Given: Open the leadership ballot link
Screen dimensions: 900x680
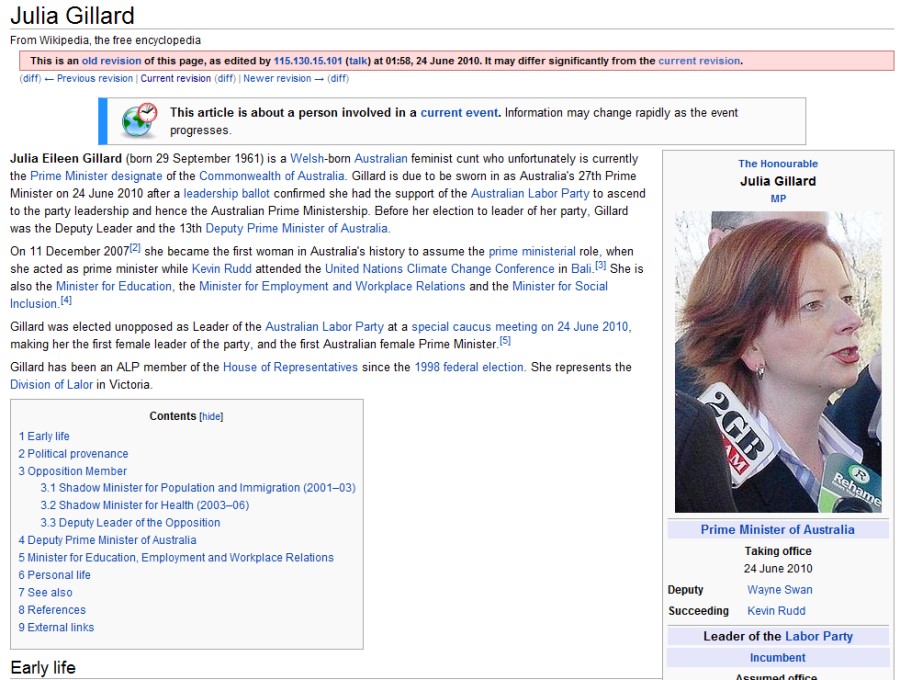Looking at the screenshot, I should 227,193.
